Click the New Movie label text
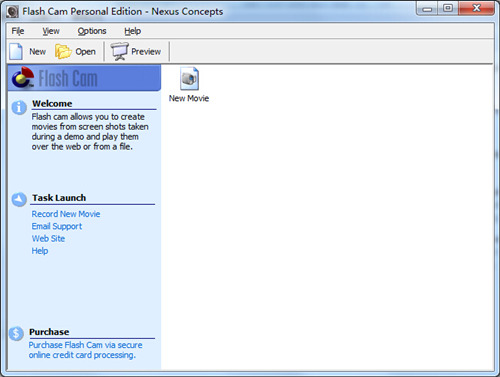The image size is (500, 377). (x=189, y=98)
